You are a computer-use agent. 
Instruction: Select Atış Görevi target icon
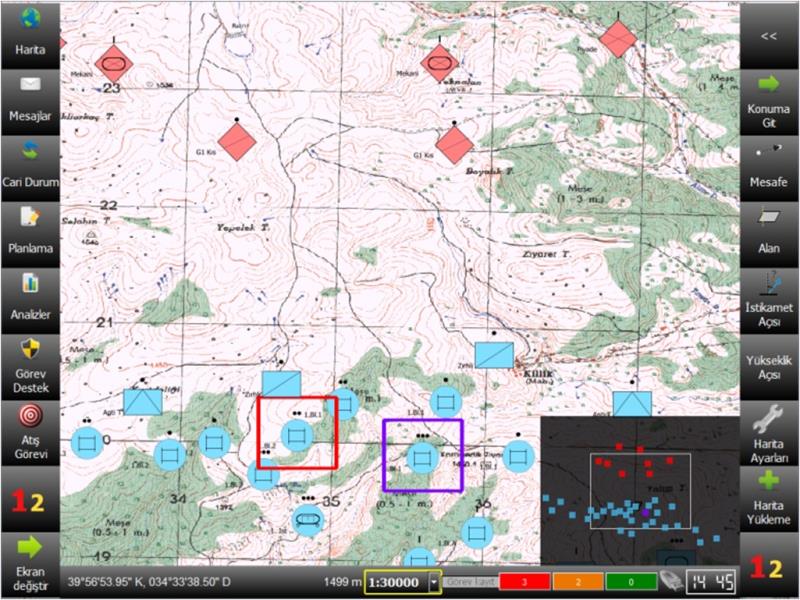tap(30, 431)
